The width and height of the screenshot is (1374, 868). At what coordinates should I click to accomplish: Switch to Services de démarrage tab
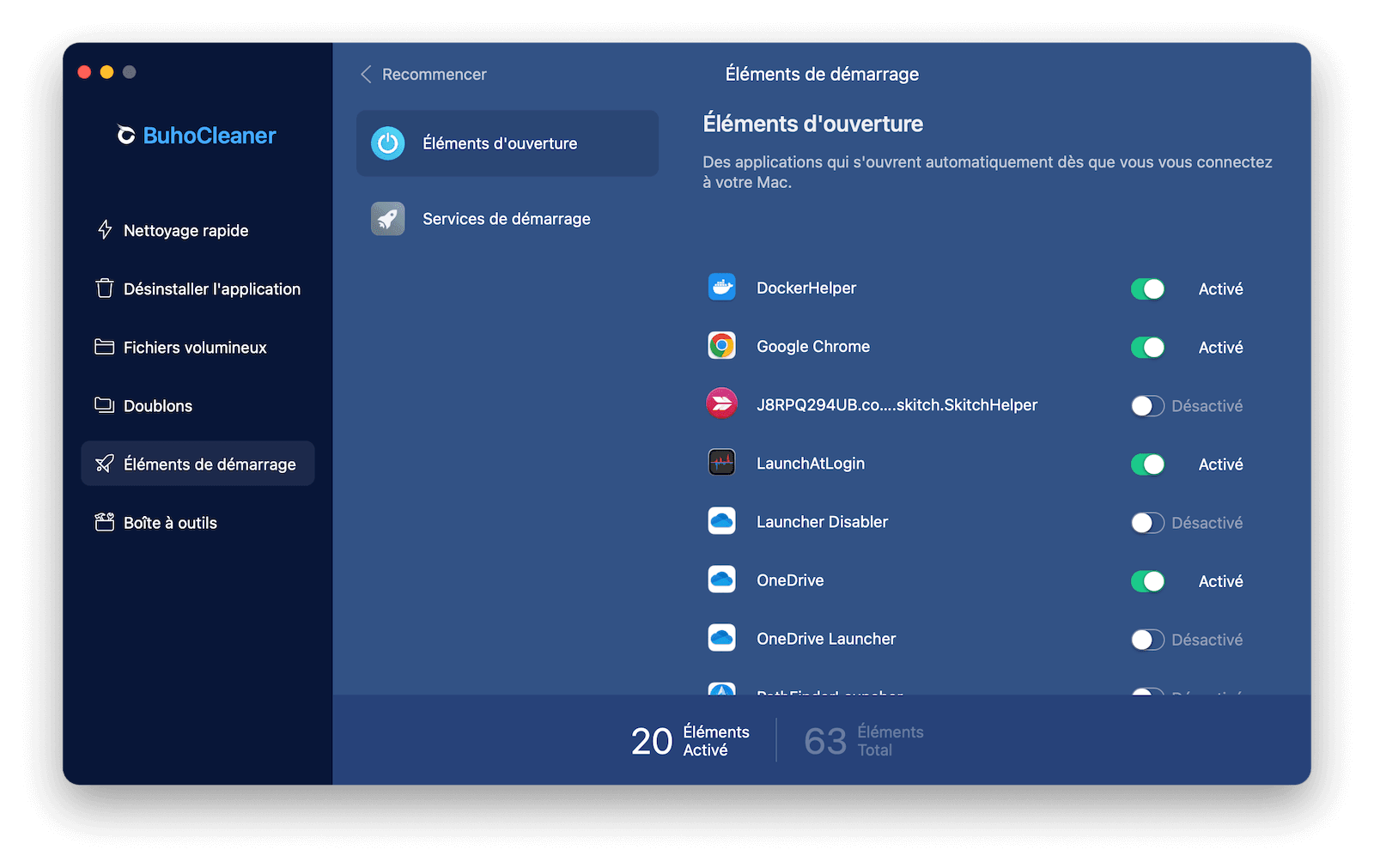[x=508, y=219]
